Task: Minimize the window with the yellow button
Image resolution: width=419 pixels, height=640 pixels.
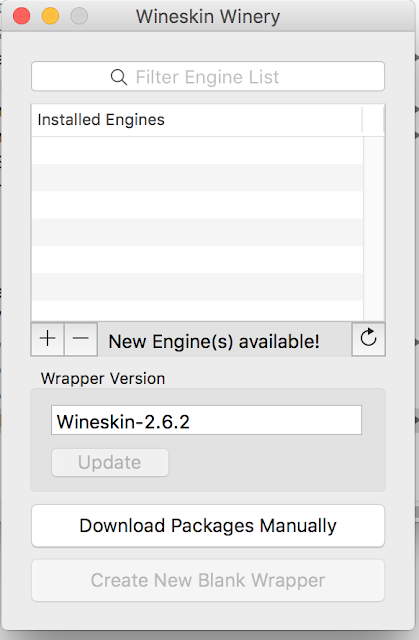Action: [x=51, y=16]
